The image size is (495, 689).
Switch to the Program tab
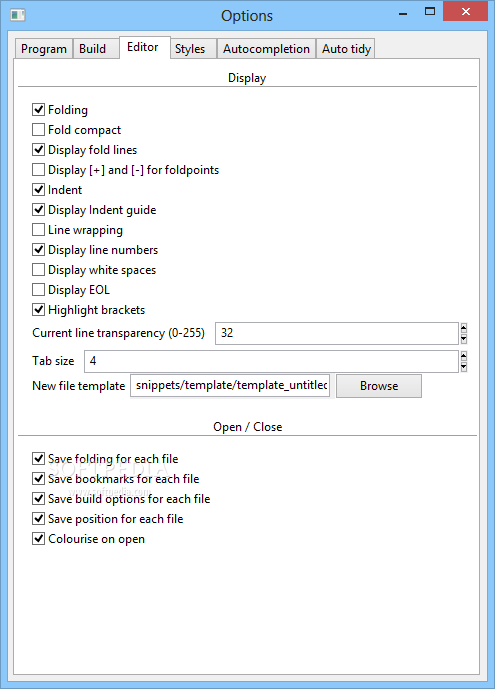44,49
